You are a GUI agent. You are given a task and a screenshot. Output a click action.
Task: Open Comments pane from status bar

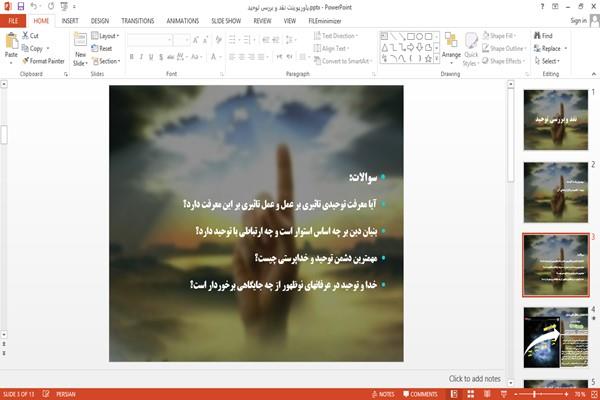(x=420, y=394)
